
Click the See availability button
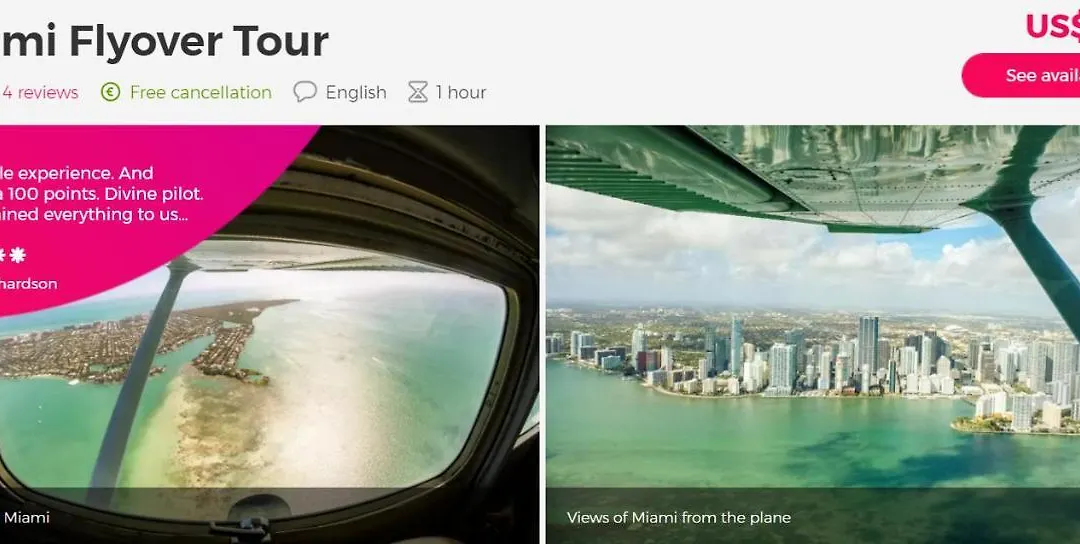coord(1021,75)
